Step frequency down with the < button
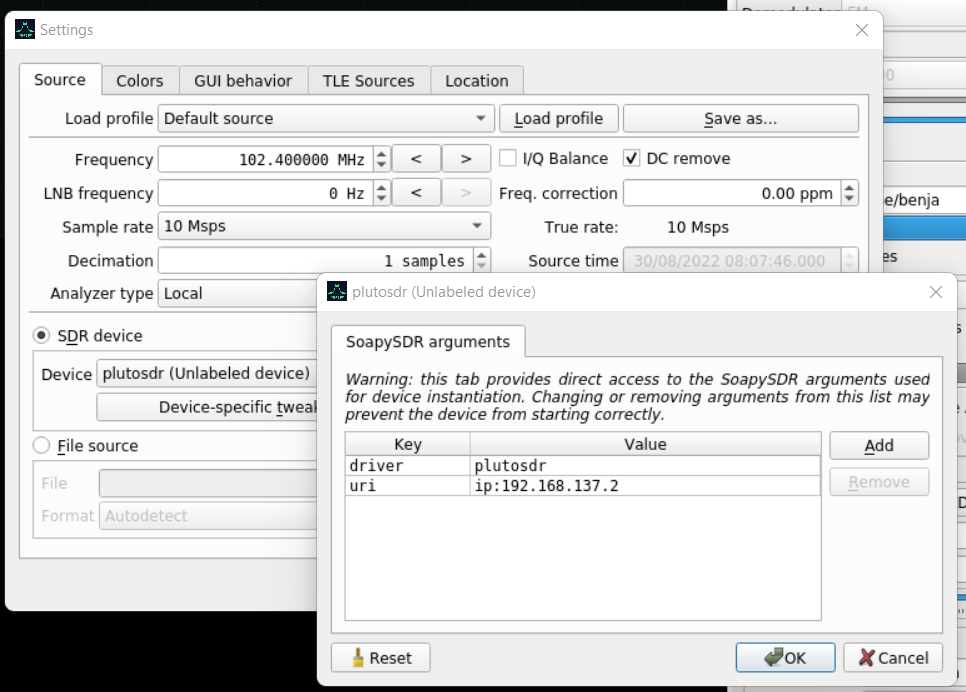 pyautogui.click(x=416, y=158)
